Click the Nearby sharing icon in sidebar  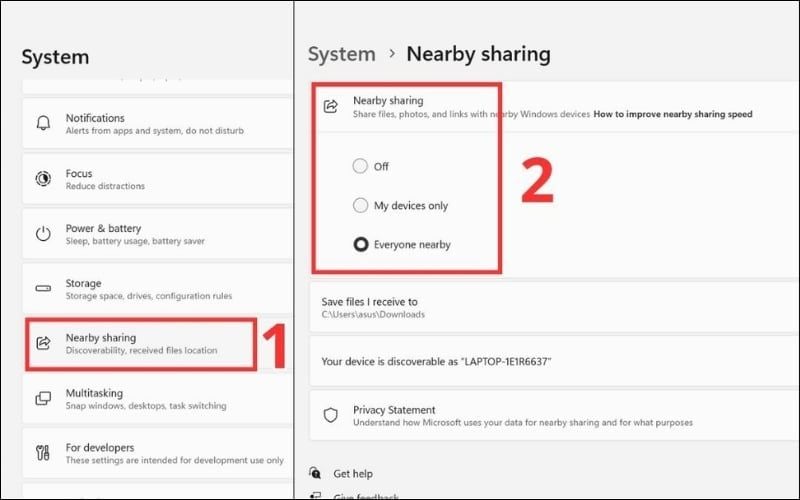43,343
